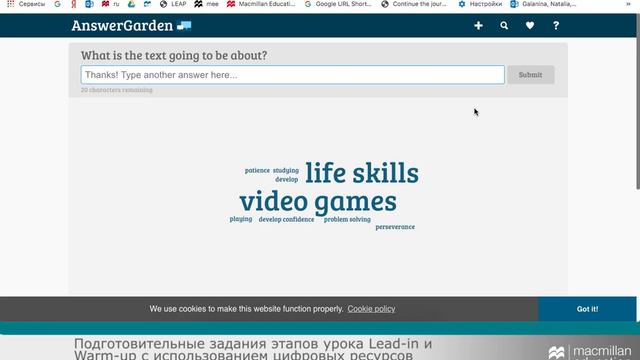Open help via the question mark icon

pos(556,26)
